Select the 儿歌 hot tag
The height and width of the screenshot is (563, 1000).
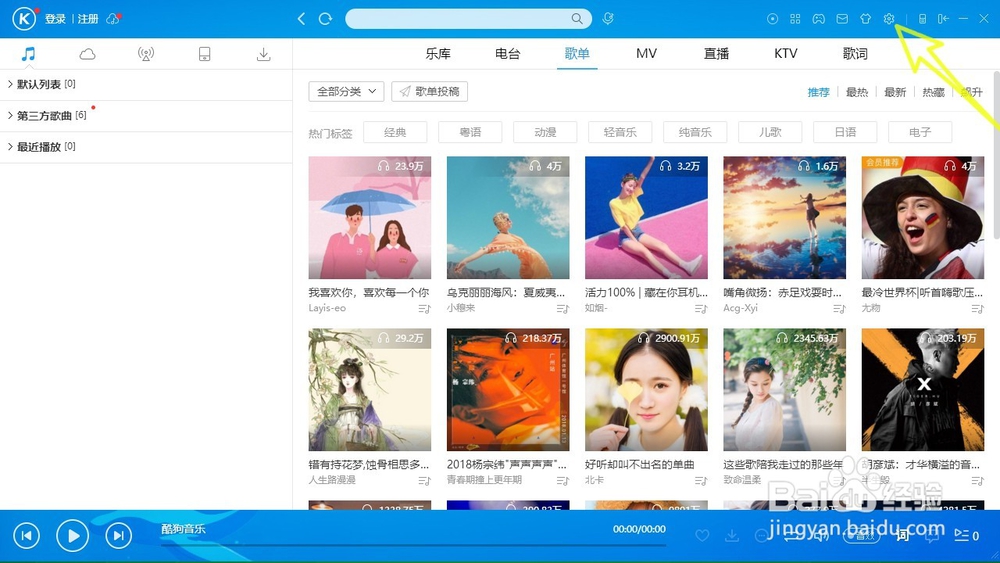point(770,132)
